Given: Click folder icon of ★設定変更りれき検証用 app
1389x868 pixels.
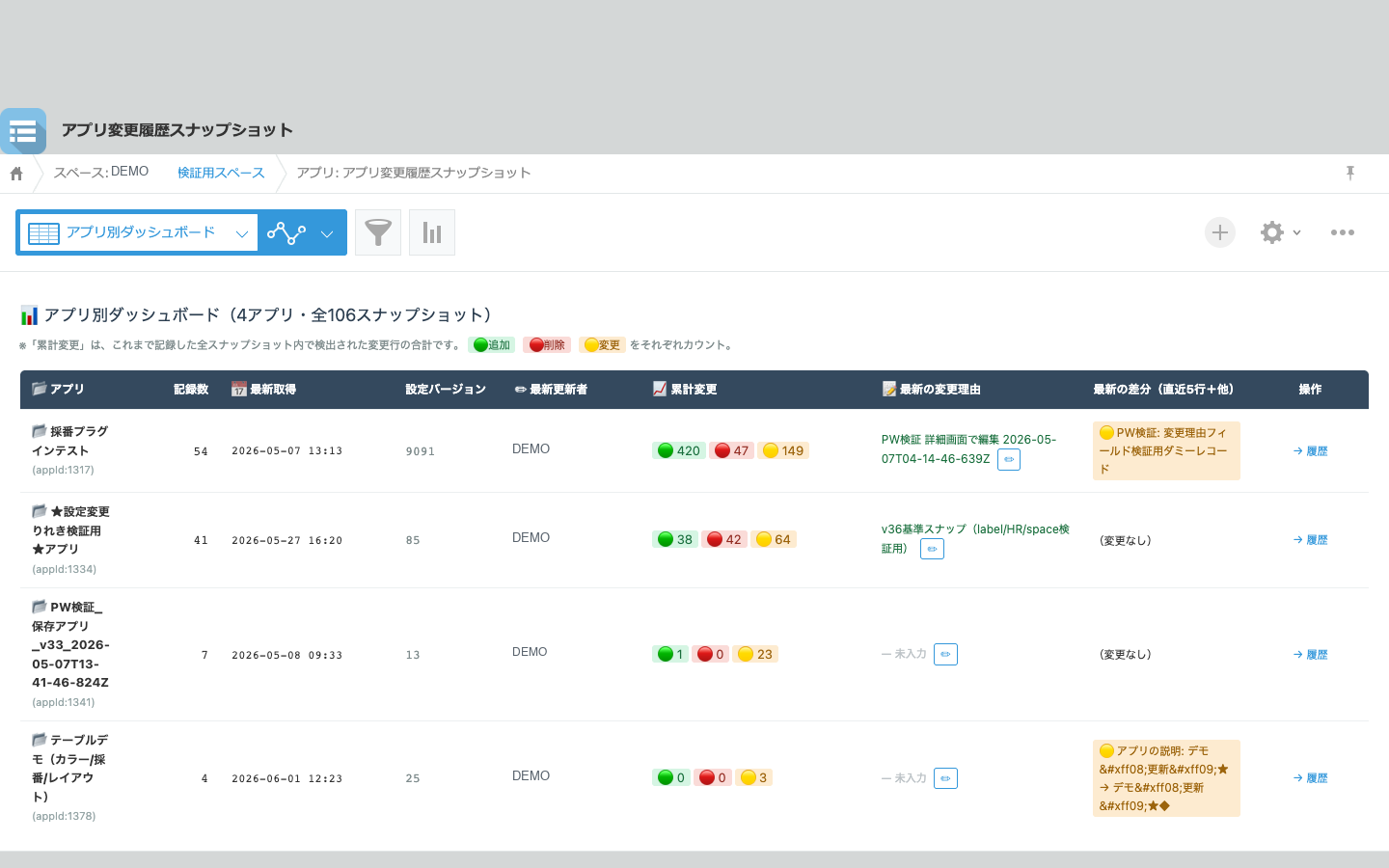Looking at the screenshot, I should (40, 511).
